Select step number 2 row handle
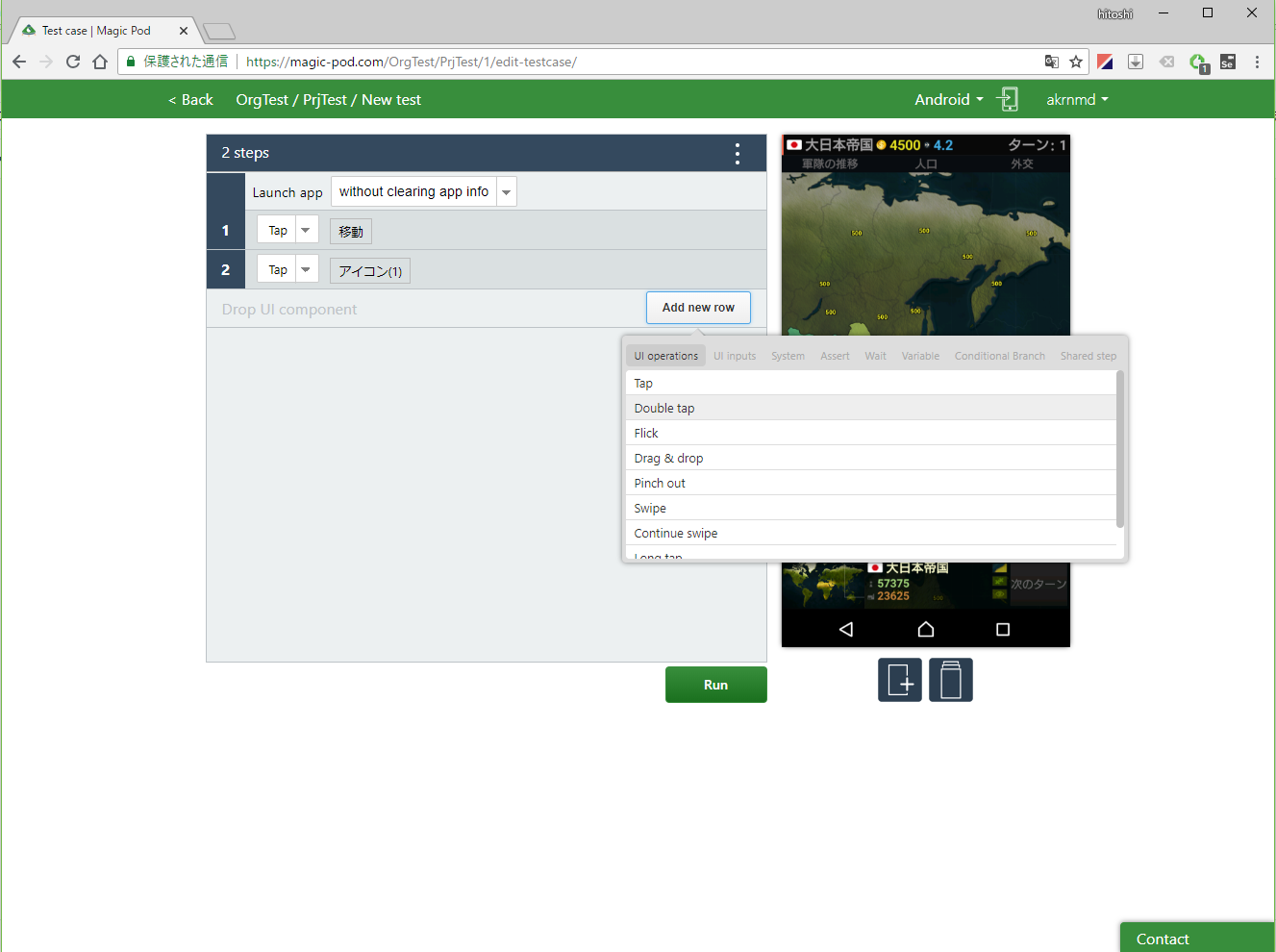 (x=226, y=270)
